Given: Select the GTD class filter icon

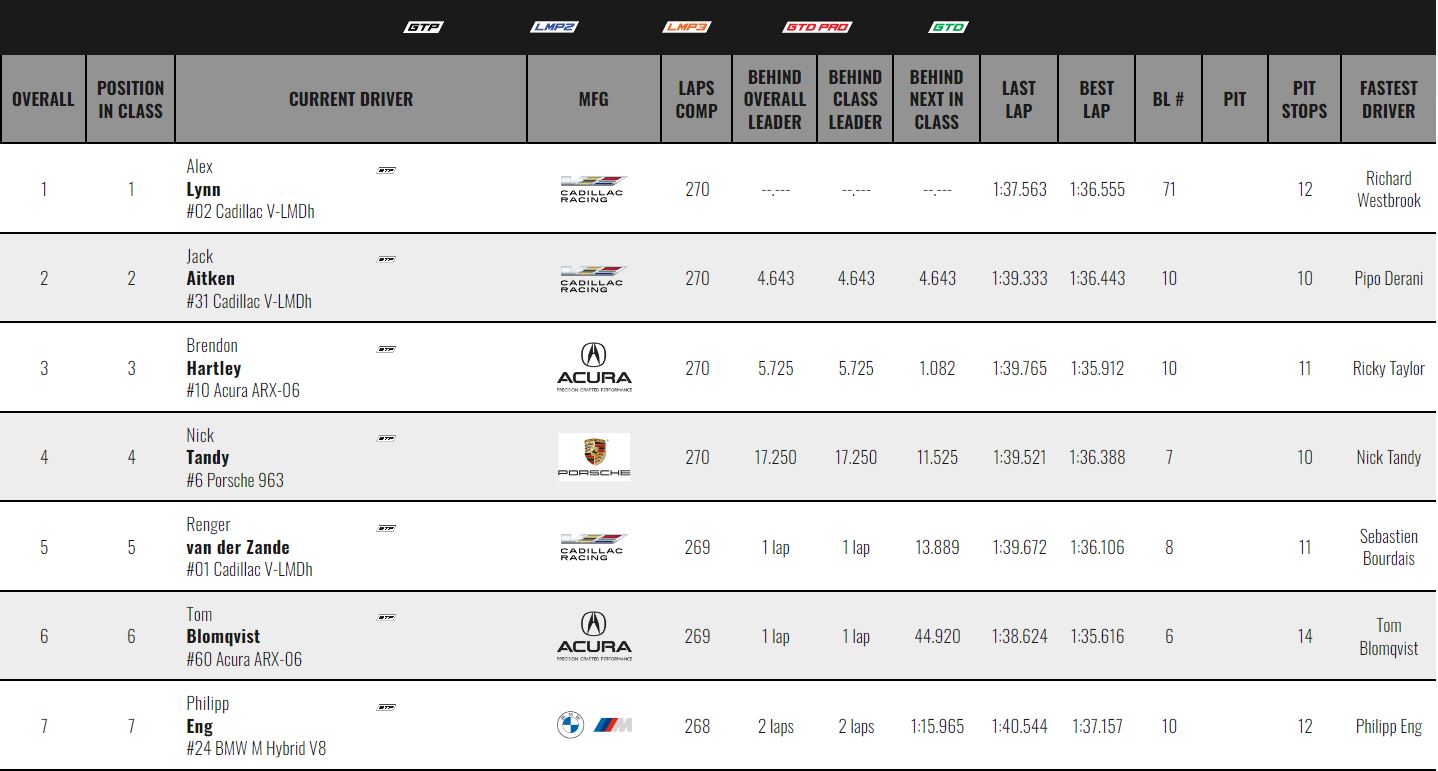Looking at the screenshot, I should pyautogui.click(x=948, y=27).
